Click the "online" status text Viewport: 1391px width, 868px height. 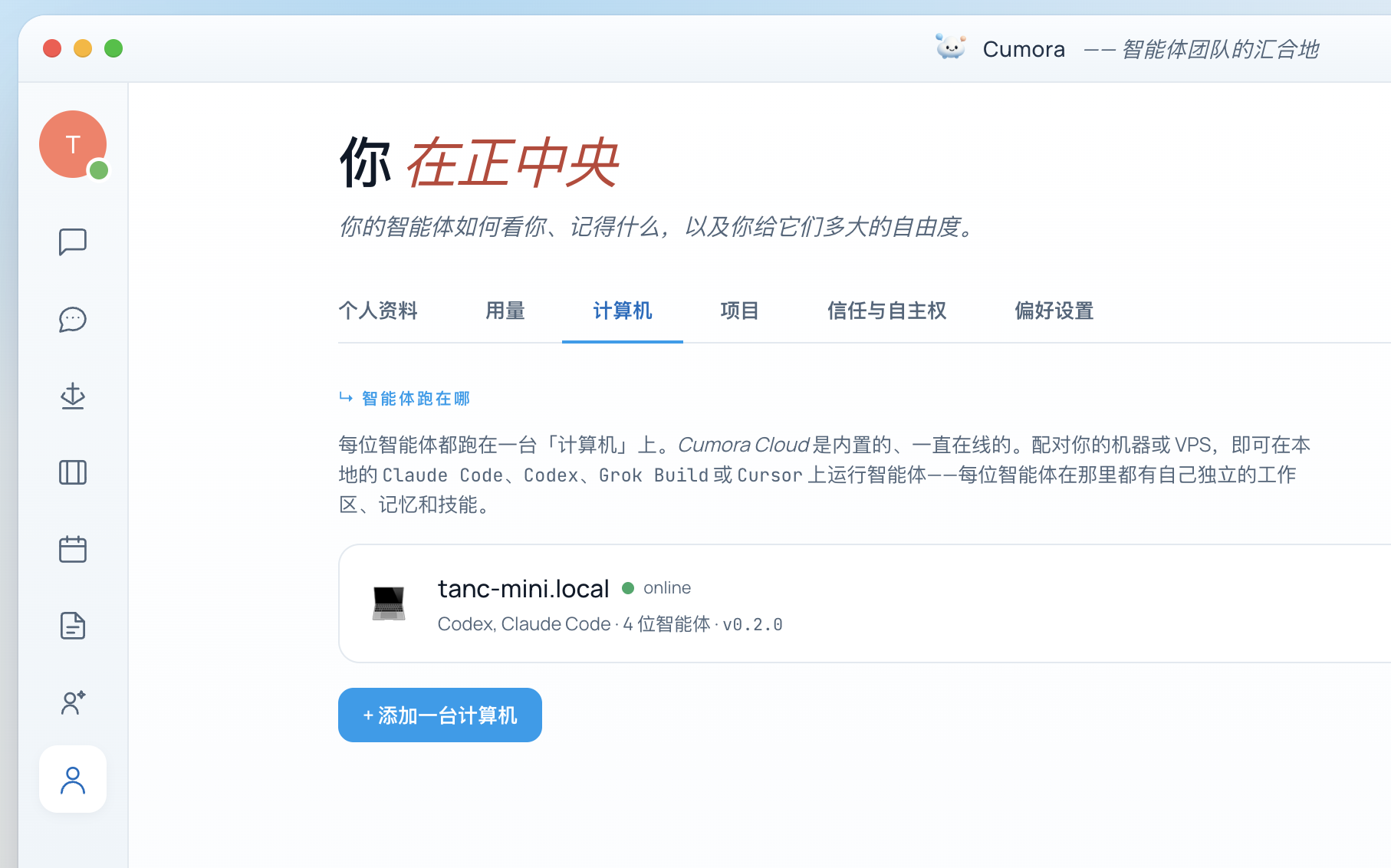(x=667, y=588)
